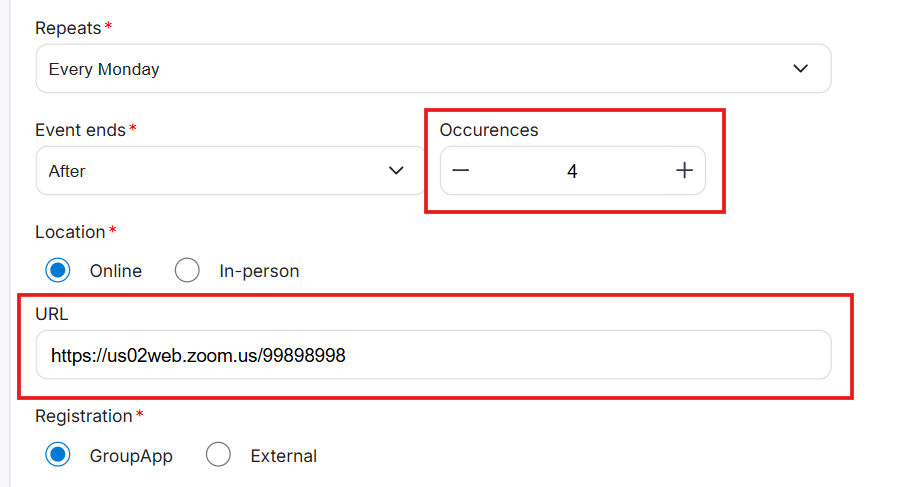Click the Location section label
This screenshot has height=487, width=912.
coord(70,232)
